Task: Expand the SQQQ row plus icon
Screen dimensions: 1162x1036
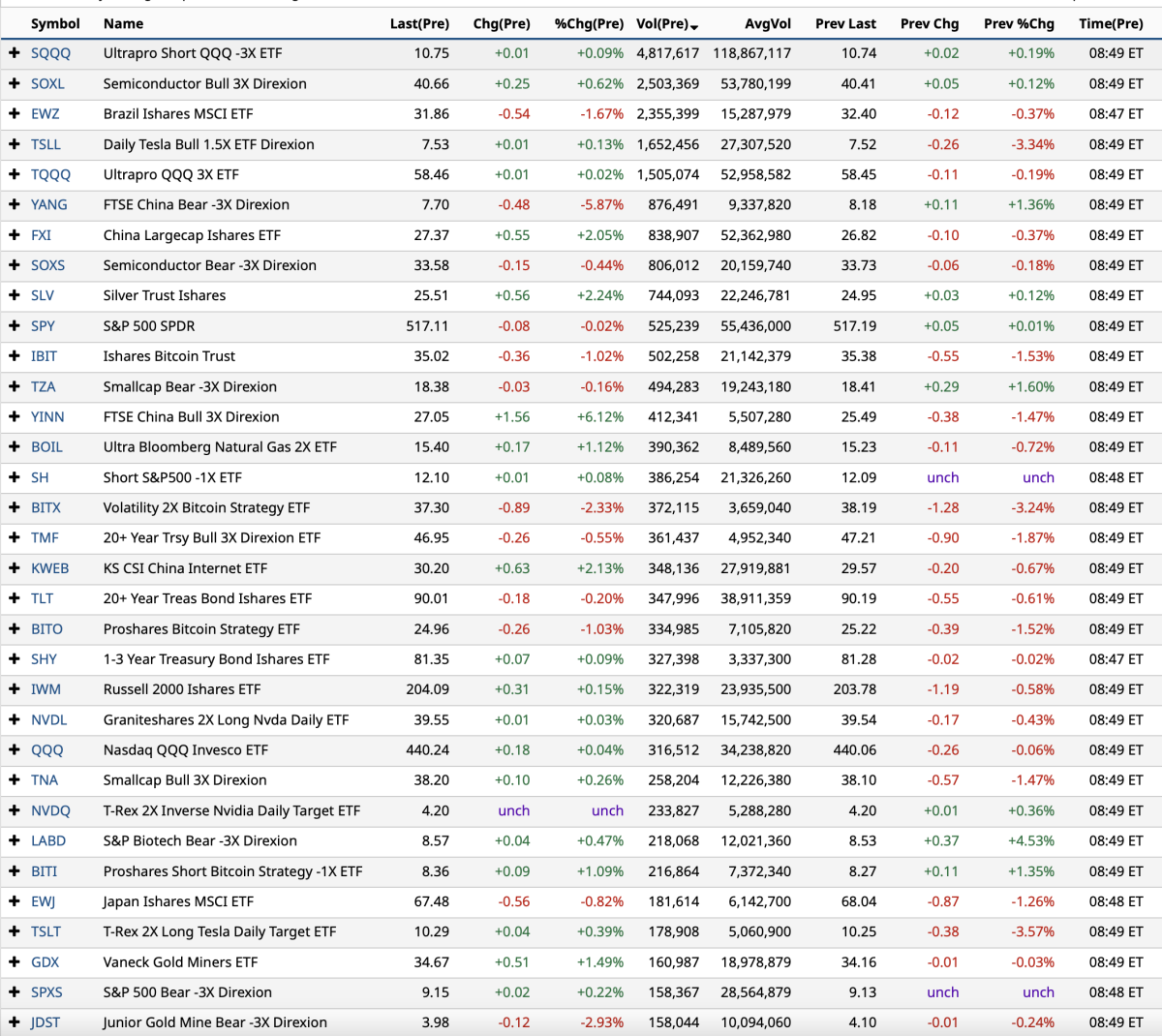Action: pyautogui.click(x=14, y=53)
